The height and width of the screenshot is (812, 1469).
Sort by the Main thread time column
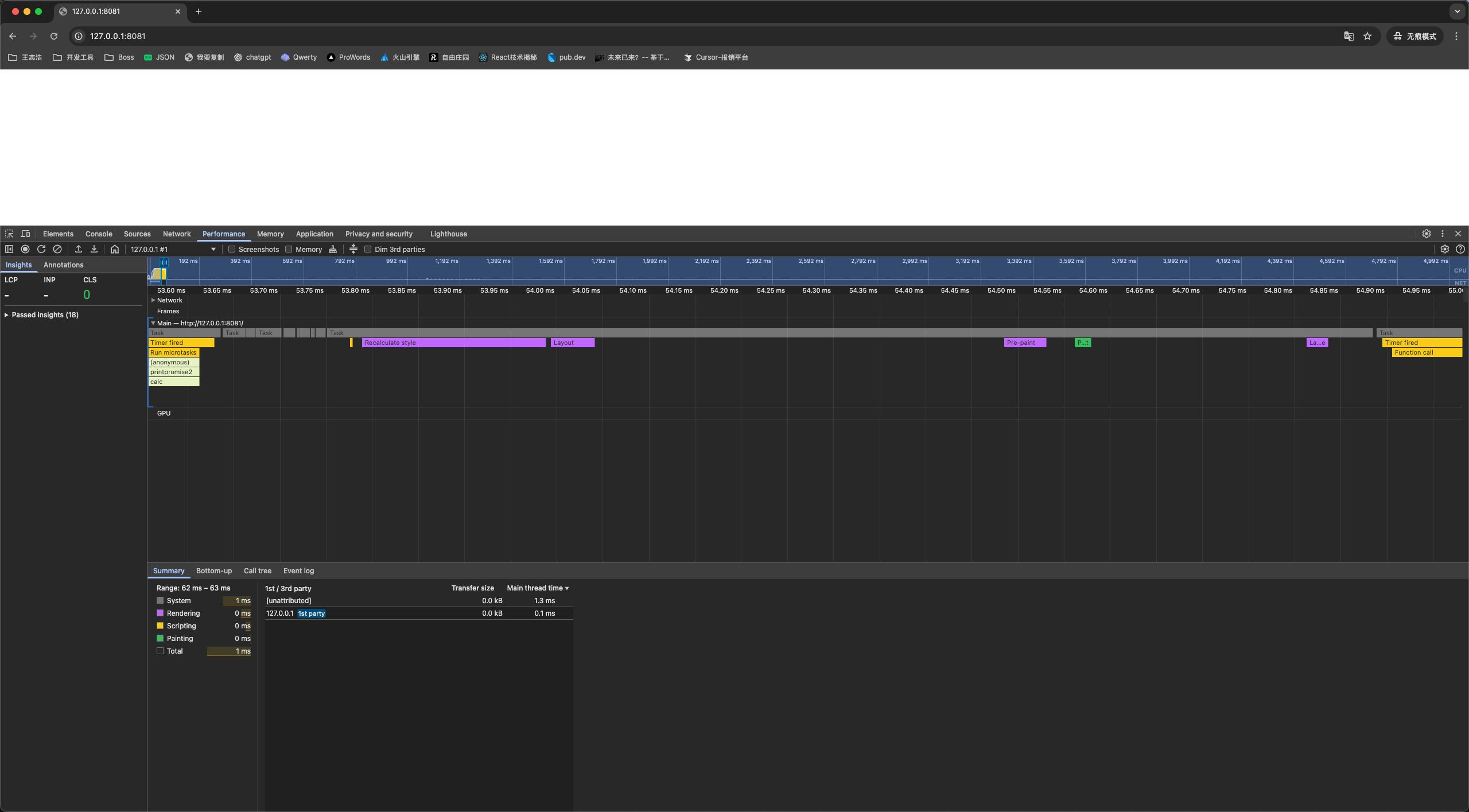coord(537,588)
